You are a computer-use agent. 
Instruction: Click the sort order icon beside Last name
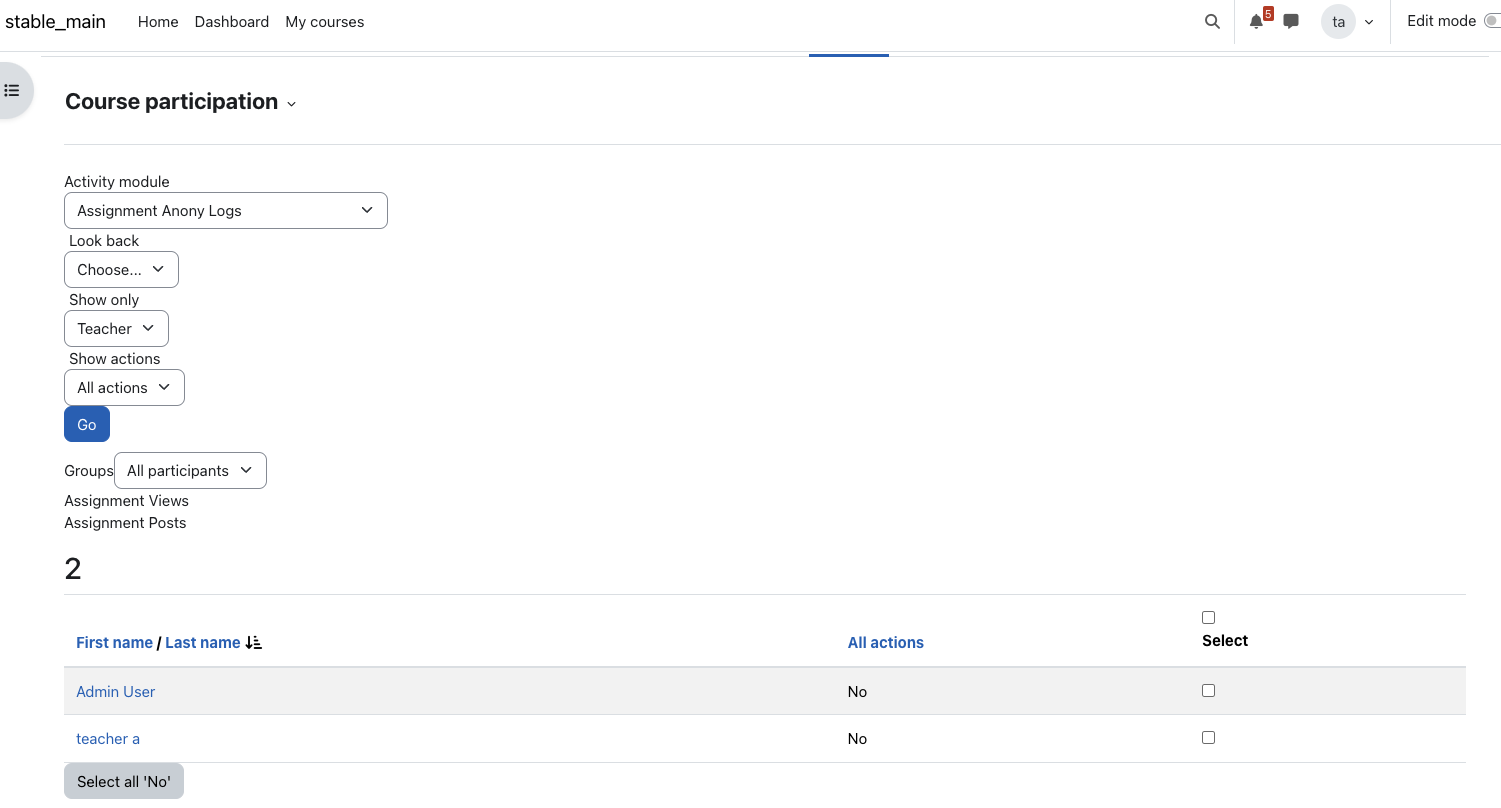click(253, 642)
